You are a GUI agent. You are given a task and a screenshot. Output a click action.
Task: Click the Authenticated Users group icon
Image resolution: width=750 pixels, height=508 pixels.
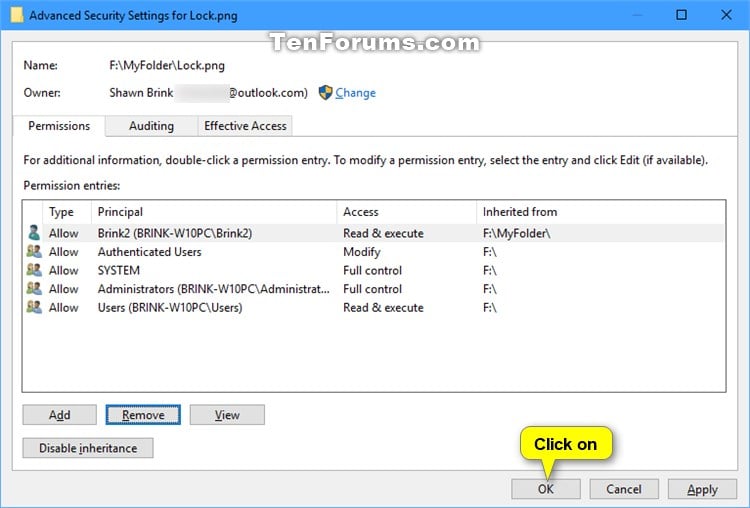click(x=34, y=252)
